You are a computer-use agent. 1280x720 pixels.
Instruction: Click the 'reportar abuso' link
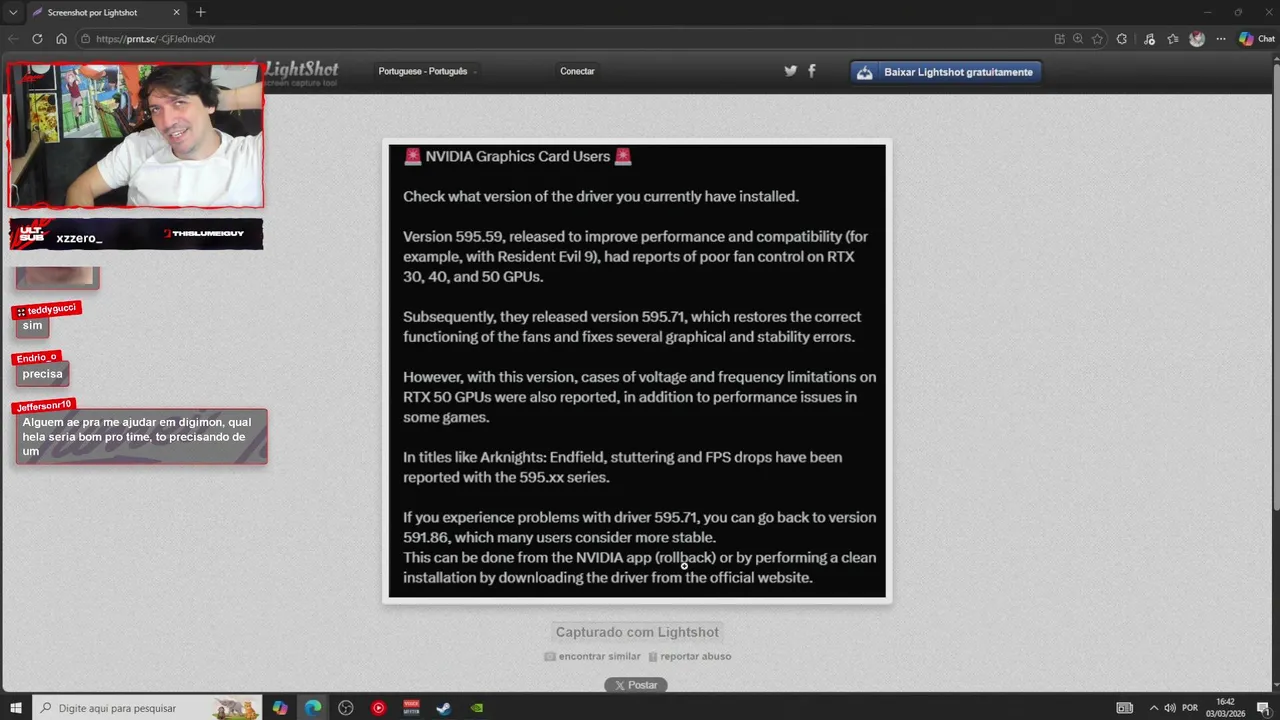pos(689,657)
